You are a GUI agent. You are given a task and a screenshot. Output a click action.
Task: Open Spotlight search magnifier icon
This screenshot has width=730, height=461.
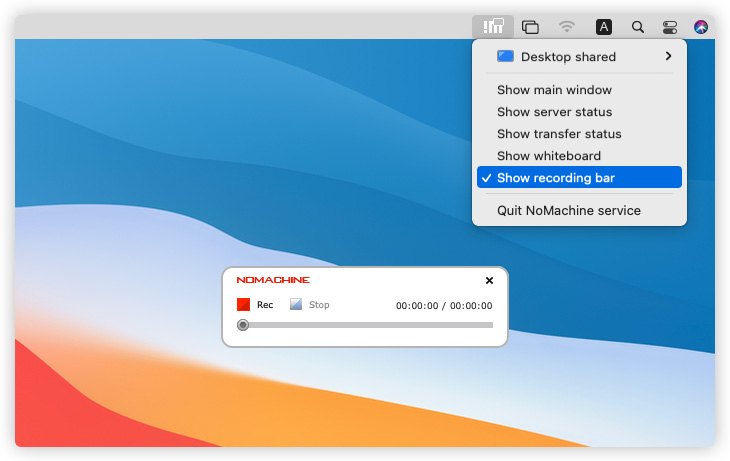pos(637,27)
